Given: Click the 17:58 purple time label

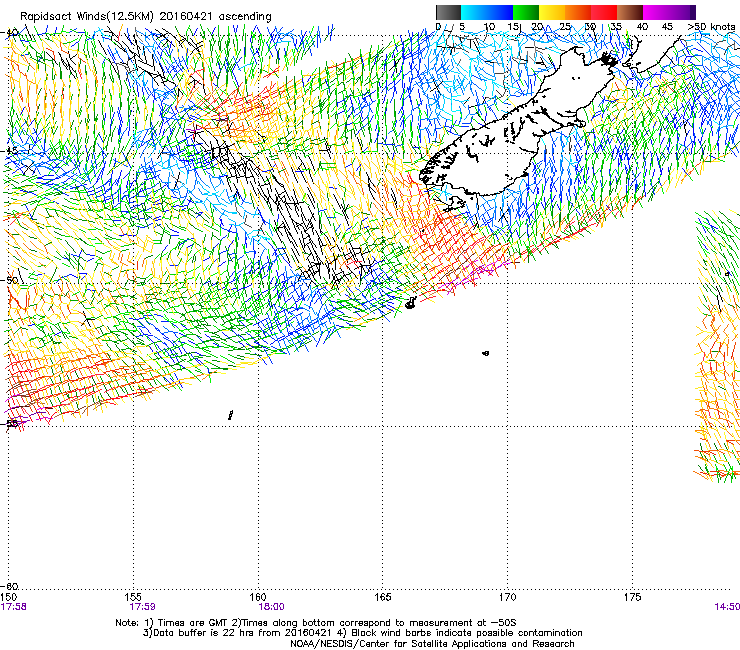Looking at the screenshot, I should point(13,607).
